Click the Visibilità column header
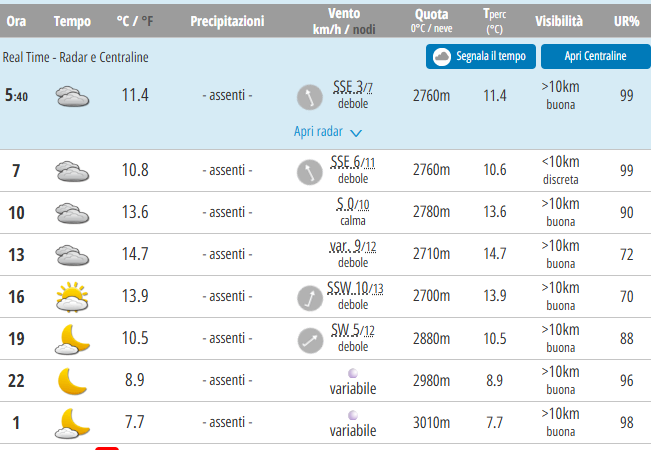Image resolution: width=651 pixels, height=450 pixels. coord(560,20)
